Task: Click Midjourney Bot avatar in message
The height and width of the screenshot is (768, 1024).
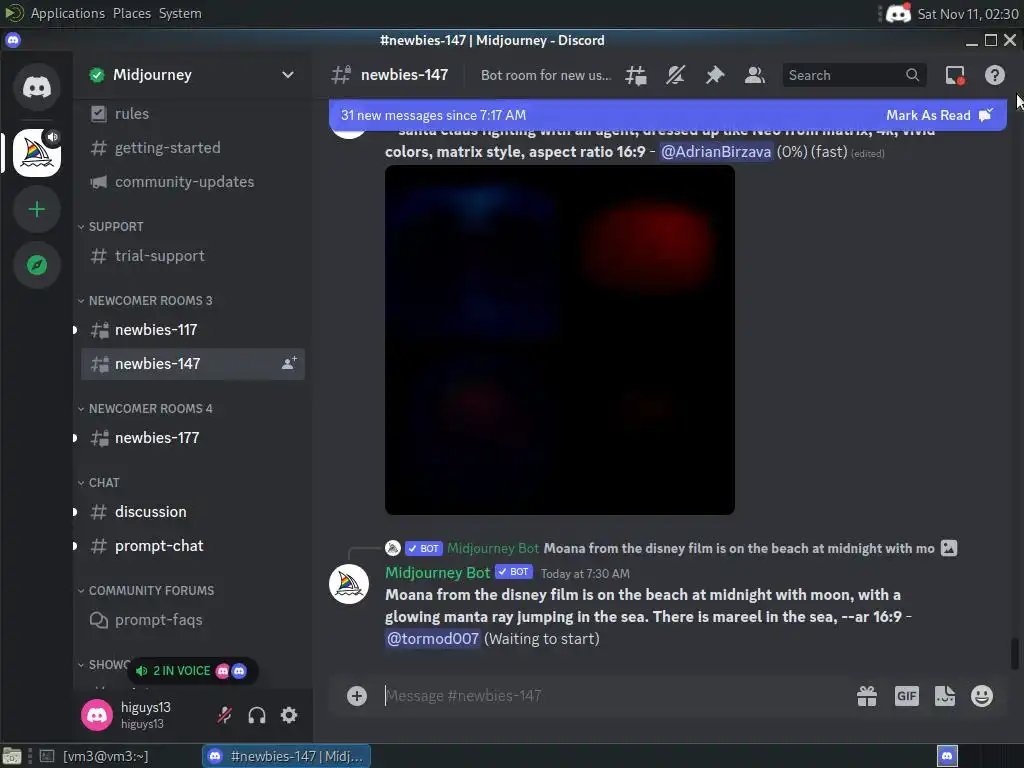Action: pos(349,584)
